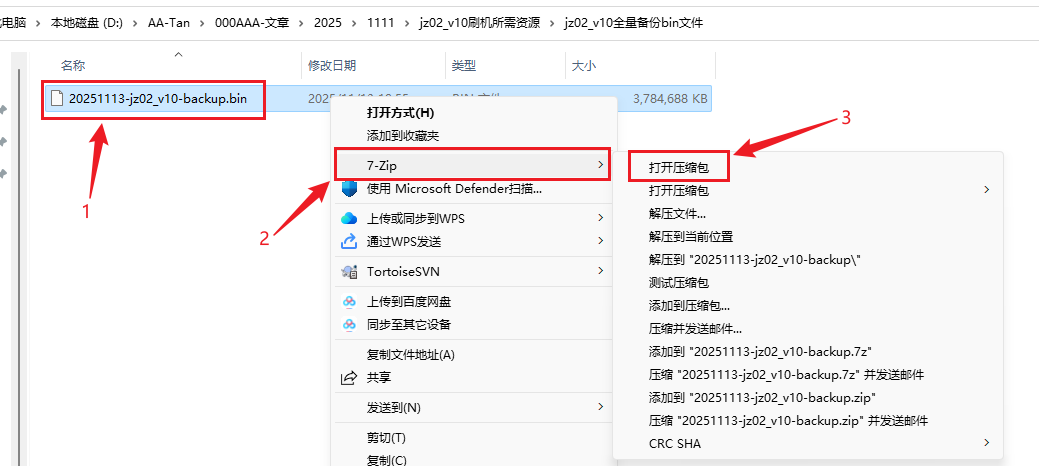1039x466 pixels.
Task: Click the WPS cloud upload icon
Action: tap(349, 218)
